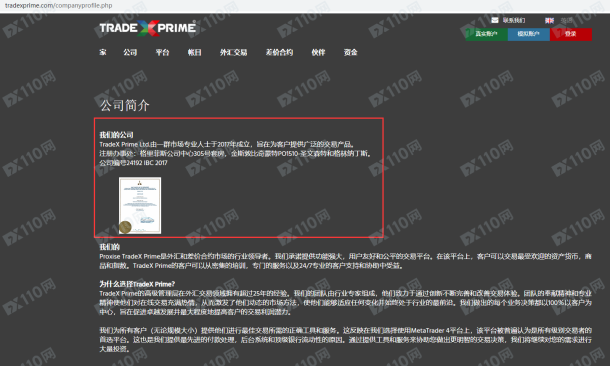Viewport: 610px width, 366px height.
Task: Click the envelope mail icon
Action: coord(495,20)
